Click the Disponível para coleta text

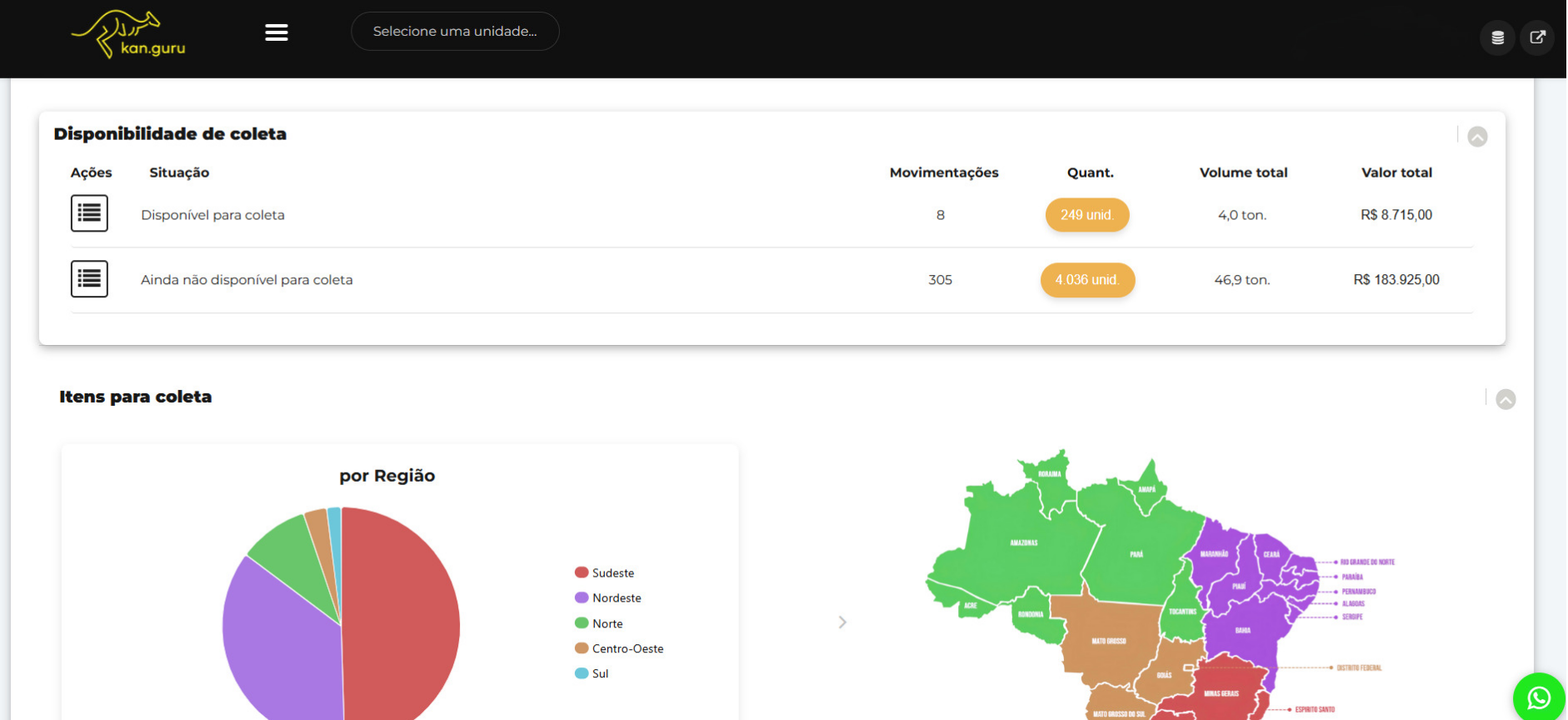point(212,215)
